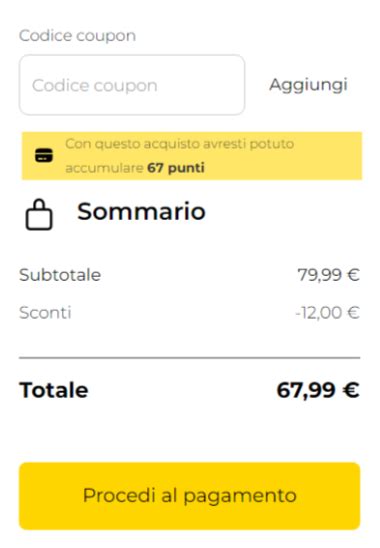
Task: Click the word 'accumulare' in the banner
Action: tap(105, 168)
